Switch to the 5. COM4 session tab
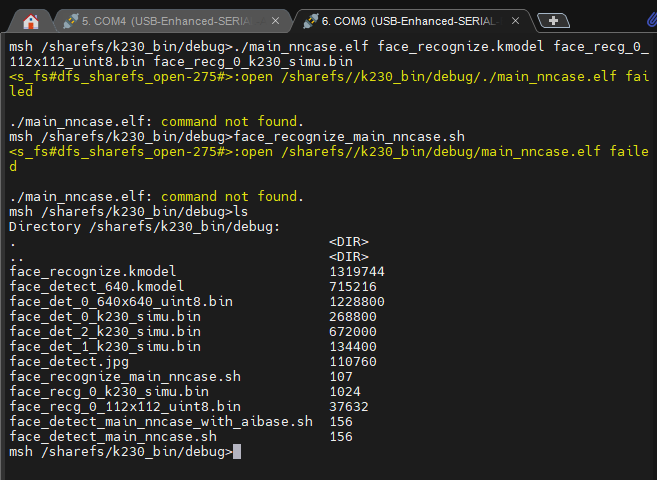Screen dimensions: 657x480 point(173,21)
